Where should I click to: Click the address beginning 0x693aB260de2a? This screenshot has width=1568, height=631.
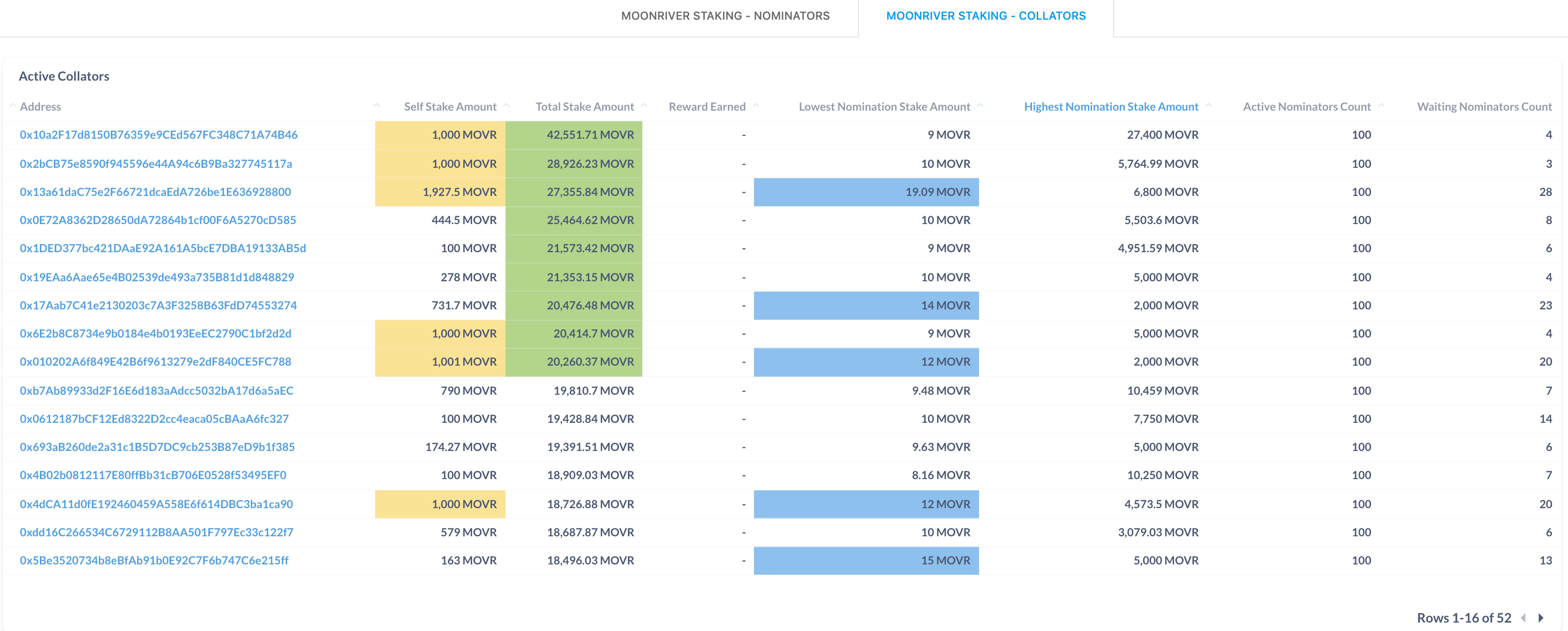click(157, 447)
